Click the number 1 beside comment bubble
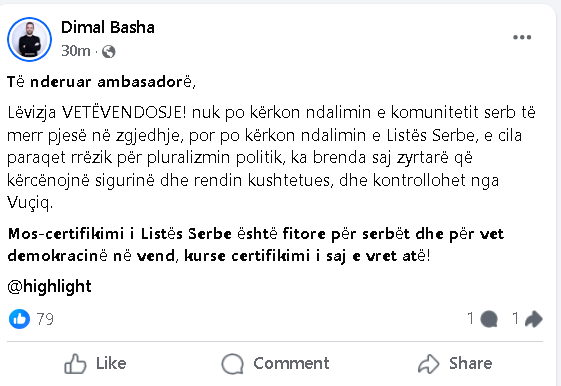This screenshot has height=386, width=561. coord(471,318)
